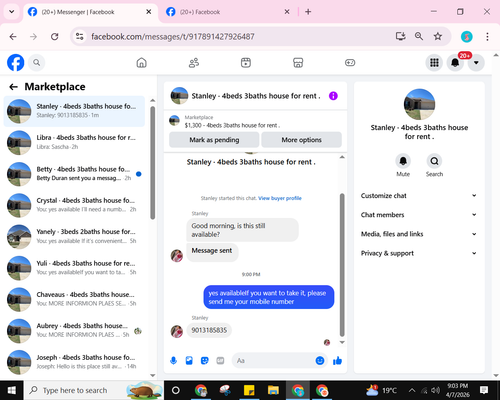Image resolution: width=500 pixels, height=400 pixels.
Task: Open the Facebook menu grid icon
Action: [x=434, y=63]
